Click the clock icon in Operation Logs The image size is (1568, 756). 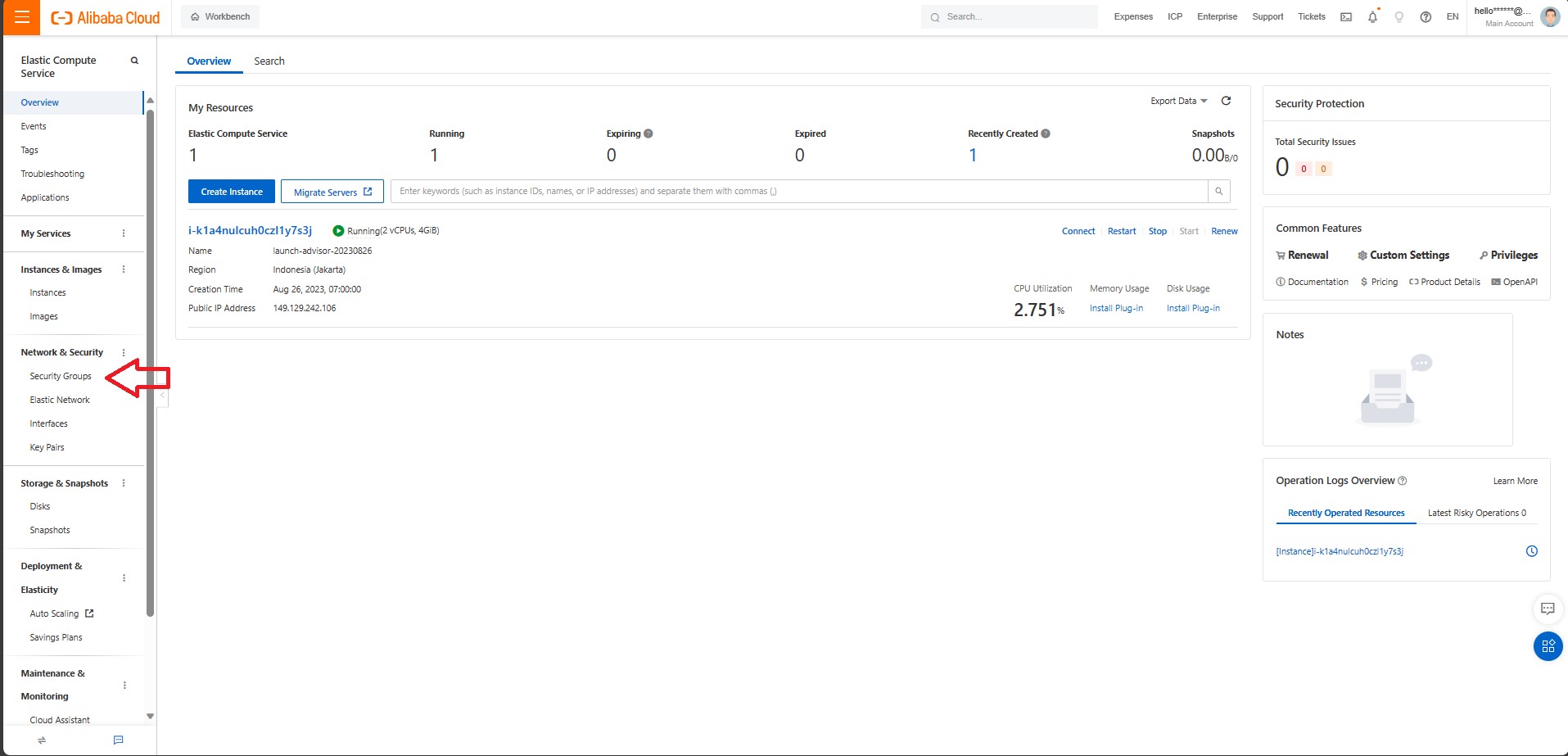point(1531,551)
